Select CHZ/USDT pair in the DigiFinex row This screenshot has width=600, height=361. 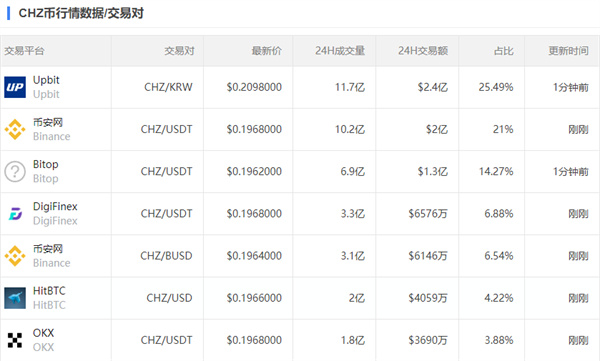166,214
